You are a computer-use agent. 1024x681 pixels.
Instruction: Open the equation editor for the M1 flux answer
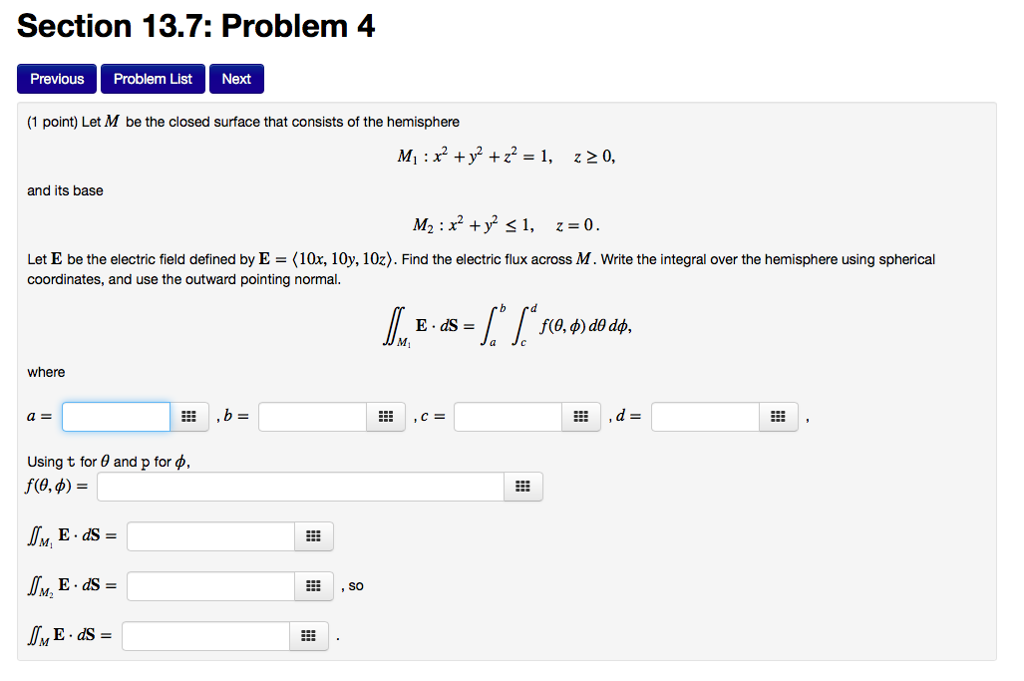[313, 536]
